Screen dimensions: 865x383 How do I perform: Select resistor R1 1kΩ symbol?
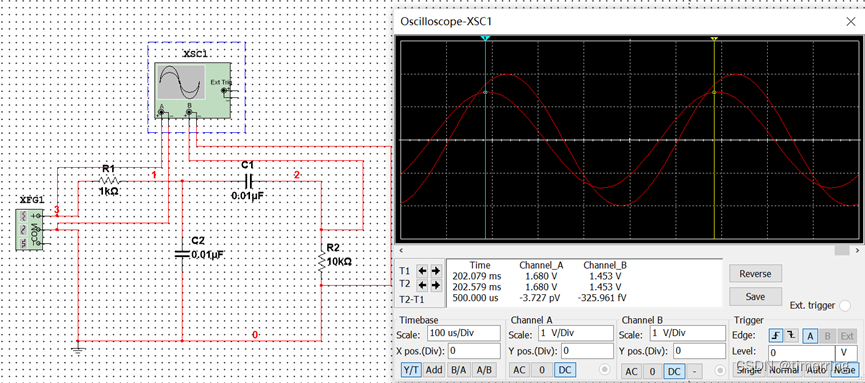109,180
